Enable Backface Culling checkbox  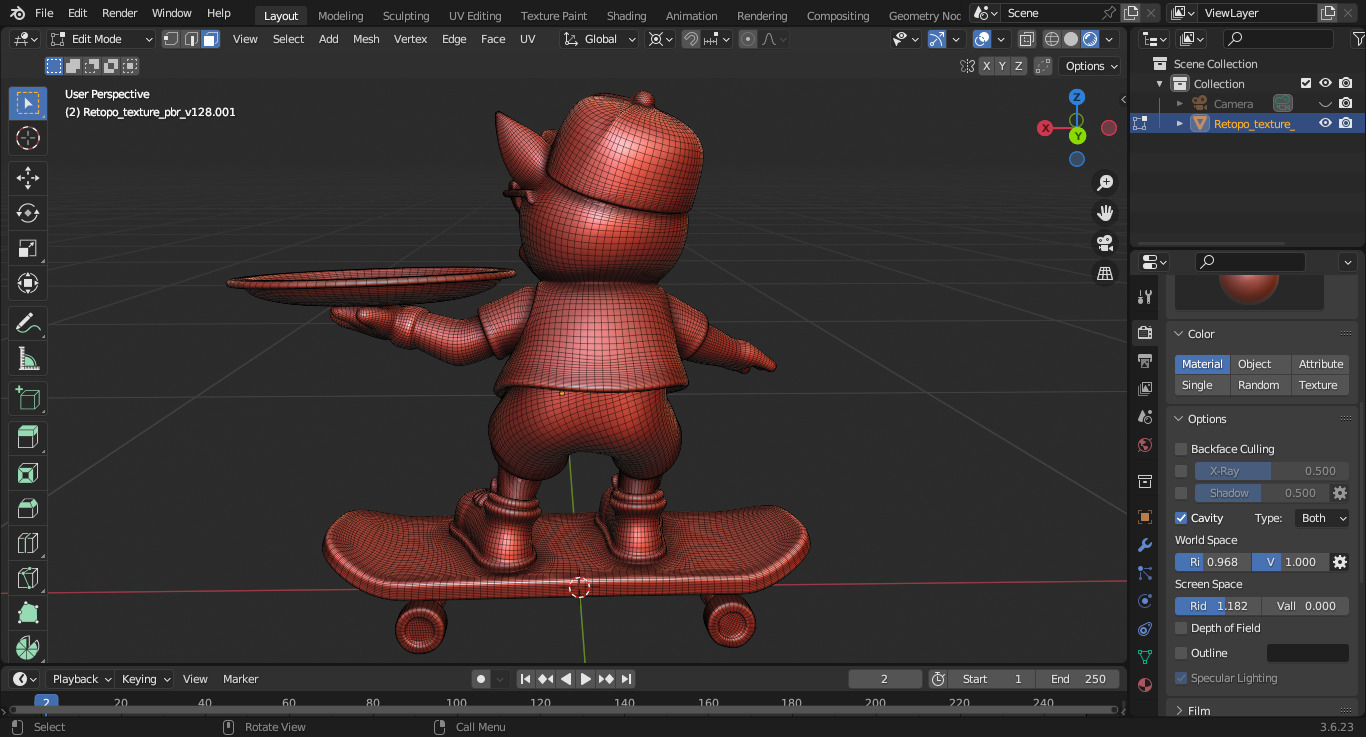(x=1181, y=449)
